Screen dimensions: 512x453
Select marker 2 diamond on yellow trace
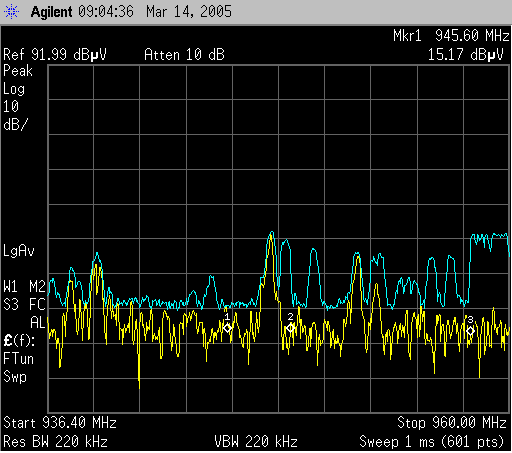[x=290, y=328]
